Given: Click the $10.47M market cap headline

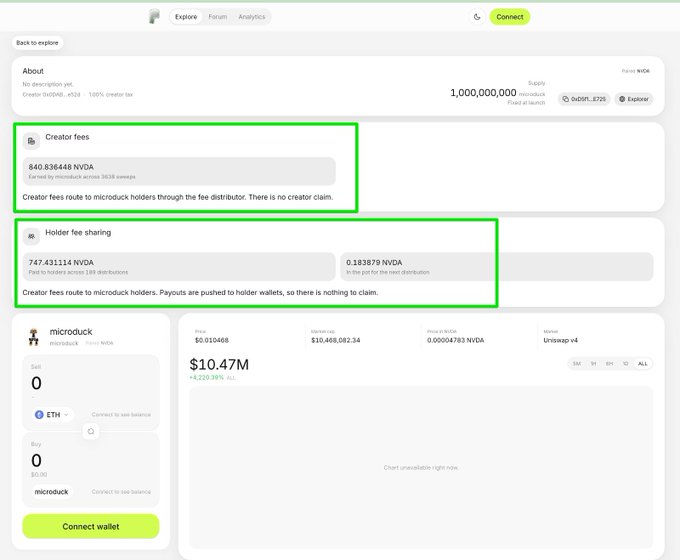Looking at the screenshot, I should tap(219, 364).
